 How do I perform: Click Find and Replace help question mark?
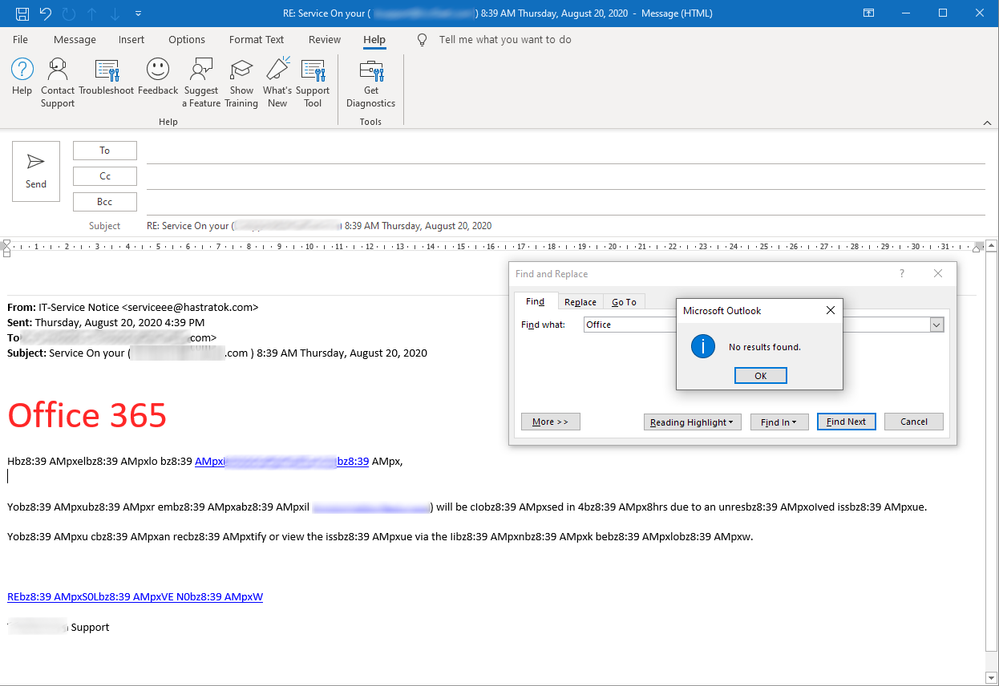(x=902, y=274)
